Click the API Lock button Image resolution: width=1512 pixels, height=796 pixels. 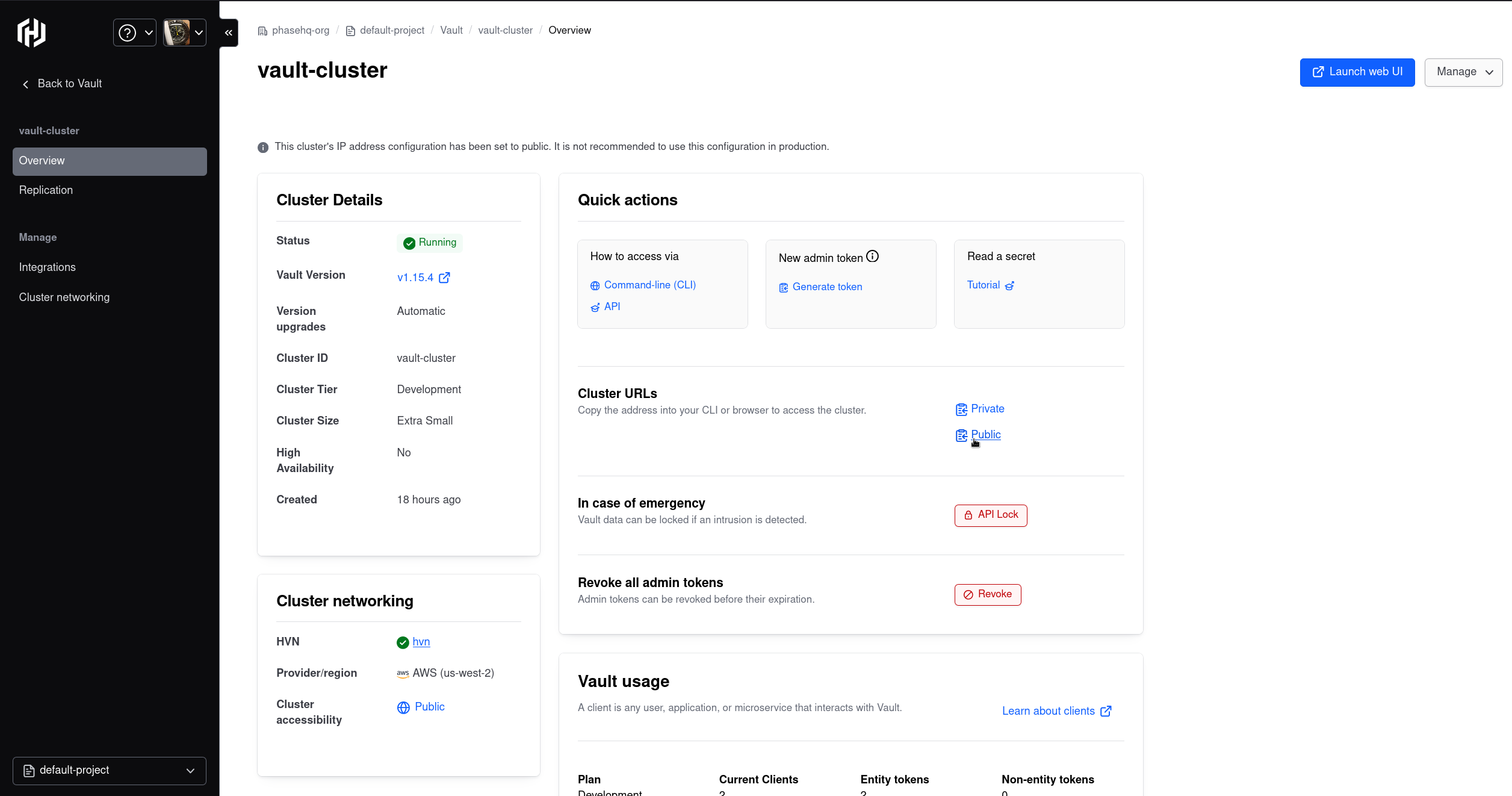[990, 515]
